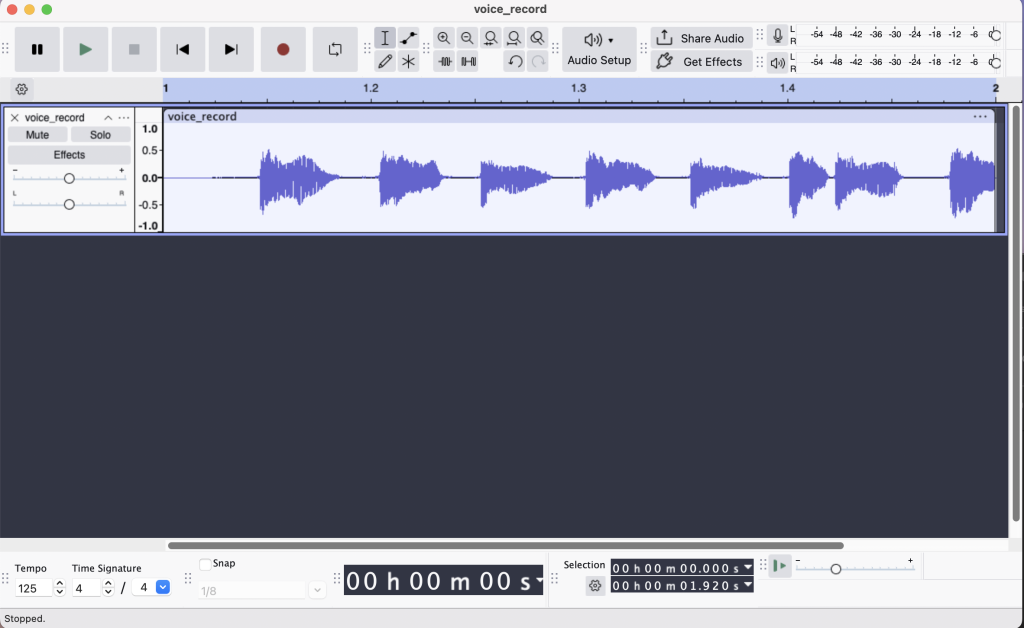Select the Envelope tool
This screenshot has width=1024, height=628.
[409, 38]
